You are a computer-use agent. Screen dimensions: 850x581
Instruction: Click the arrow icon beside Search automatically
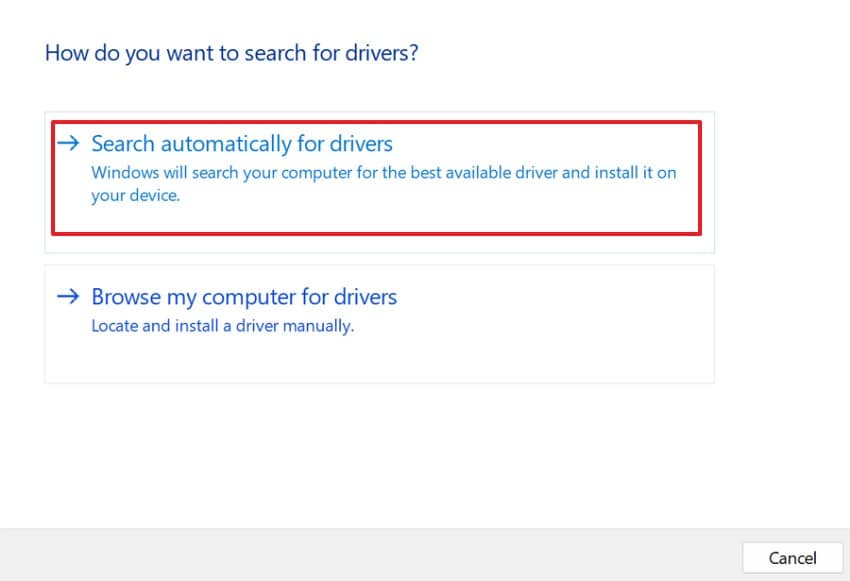pyautogui.click(x=69, y=143)
